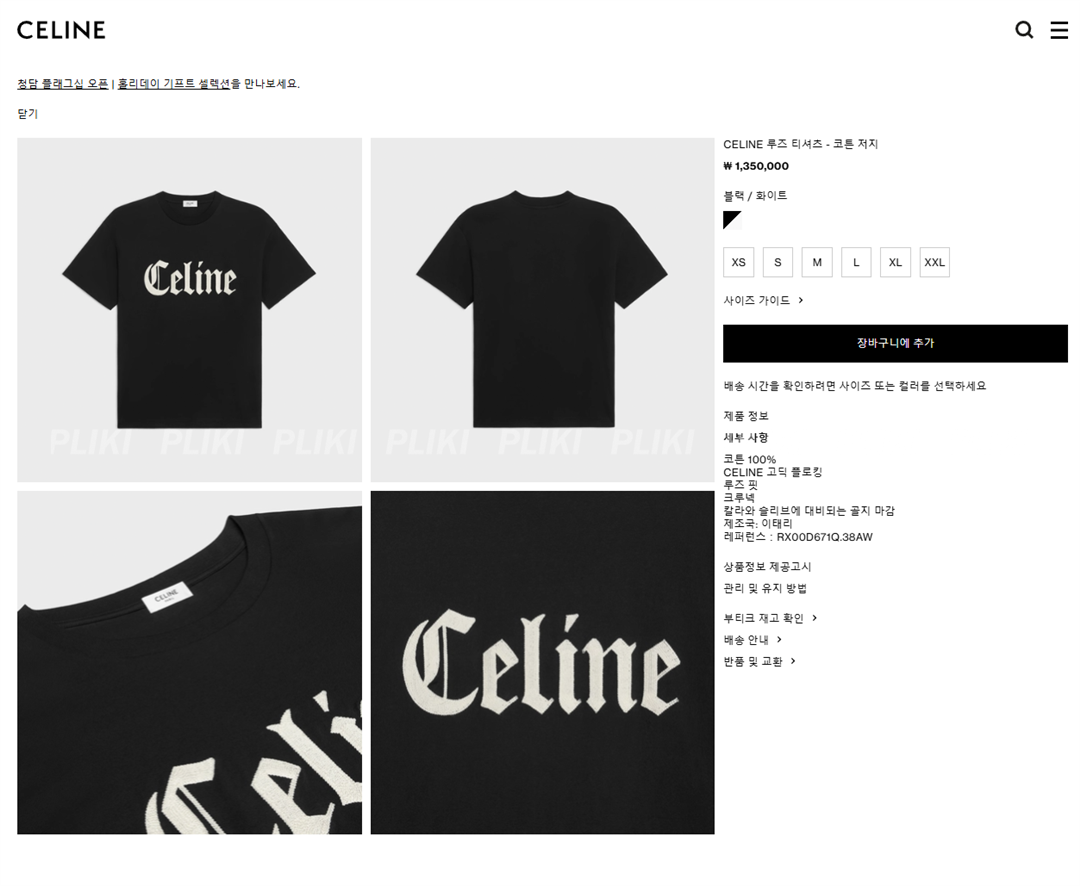Click the CELINE logo

tap(61, 30)
